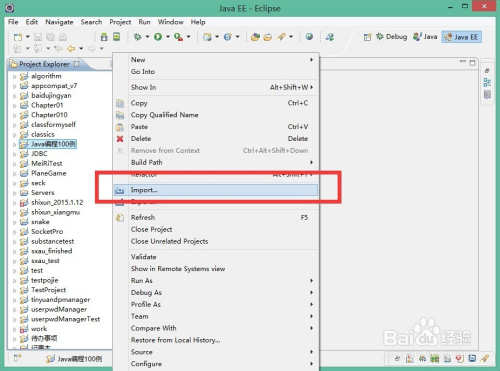This screenshot has height=371, width=500.
Task: Select the userpwdManagerTest project
Action: point(65,319)
